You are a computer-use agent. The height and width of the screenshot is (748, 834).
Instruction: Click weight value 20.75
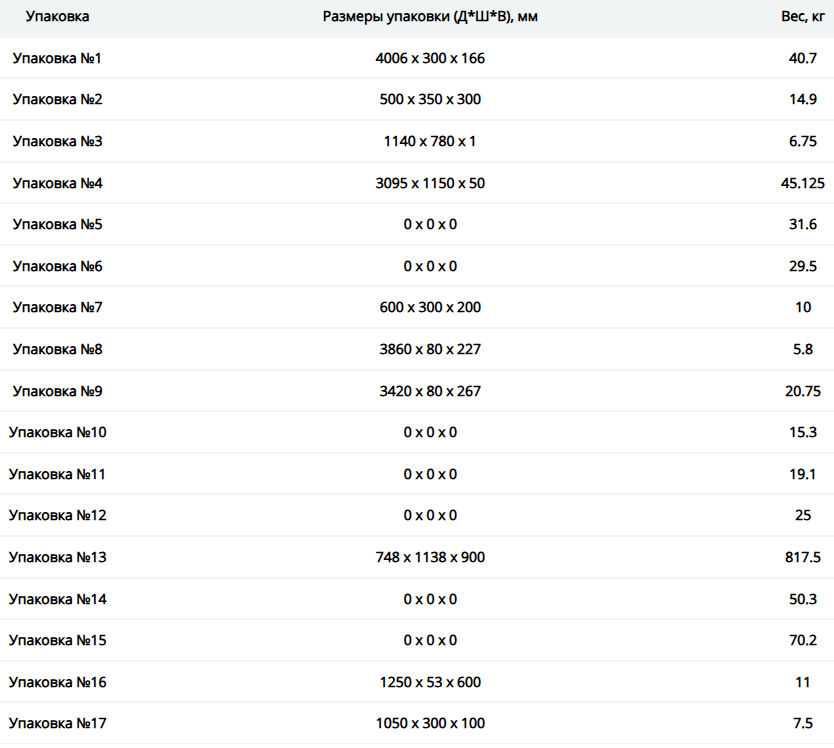tap(803, 391)
